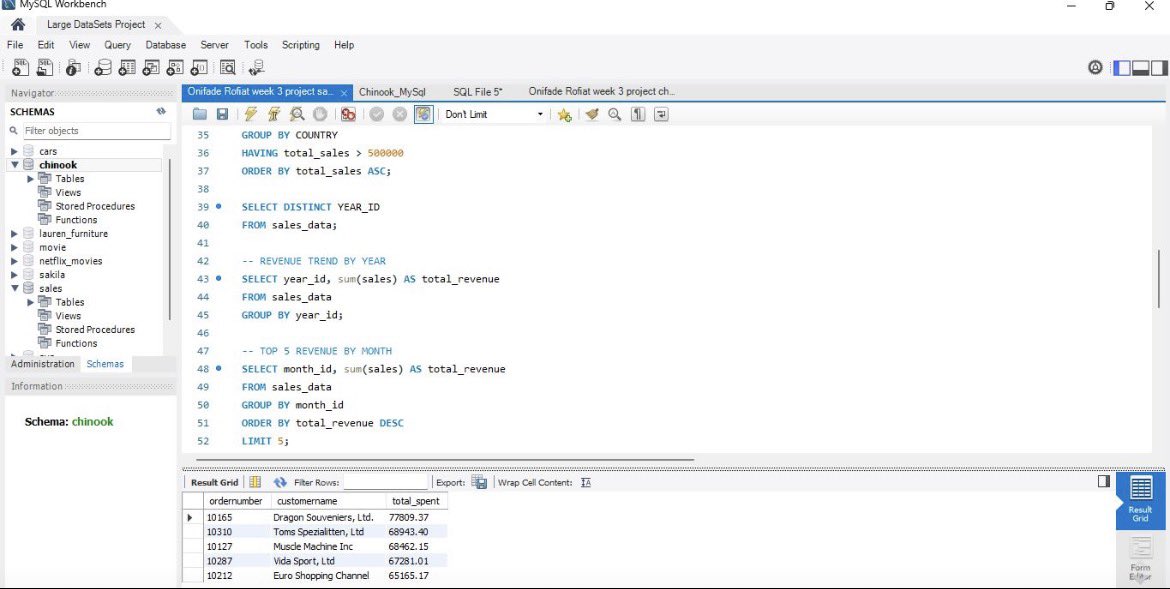This screenshot has width=1170, height=589.
Task: Switch to the Administration navigator tab
Action: [x=43, y=364]
